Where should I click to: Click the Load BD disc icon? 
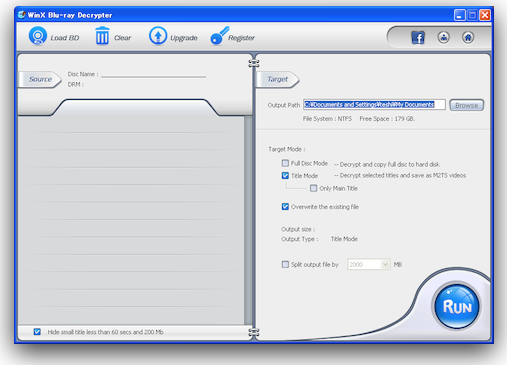tap(37, 36)
